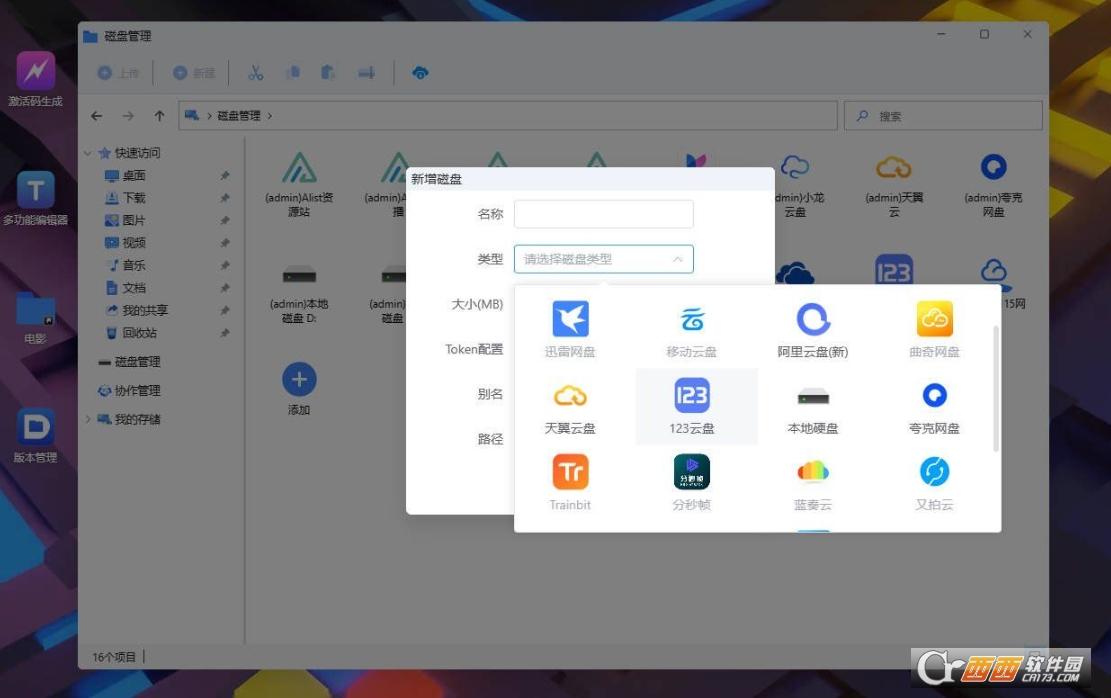The height and width of the screenshot is (698, 1111).
Task: Pick 阿里云盘(新) from the list
Action: coord(813,330)
